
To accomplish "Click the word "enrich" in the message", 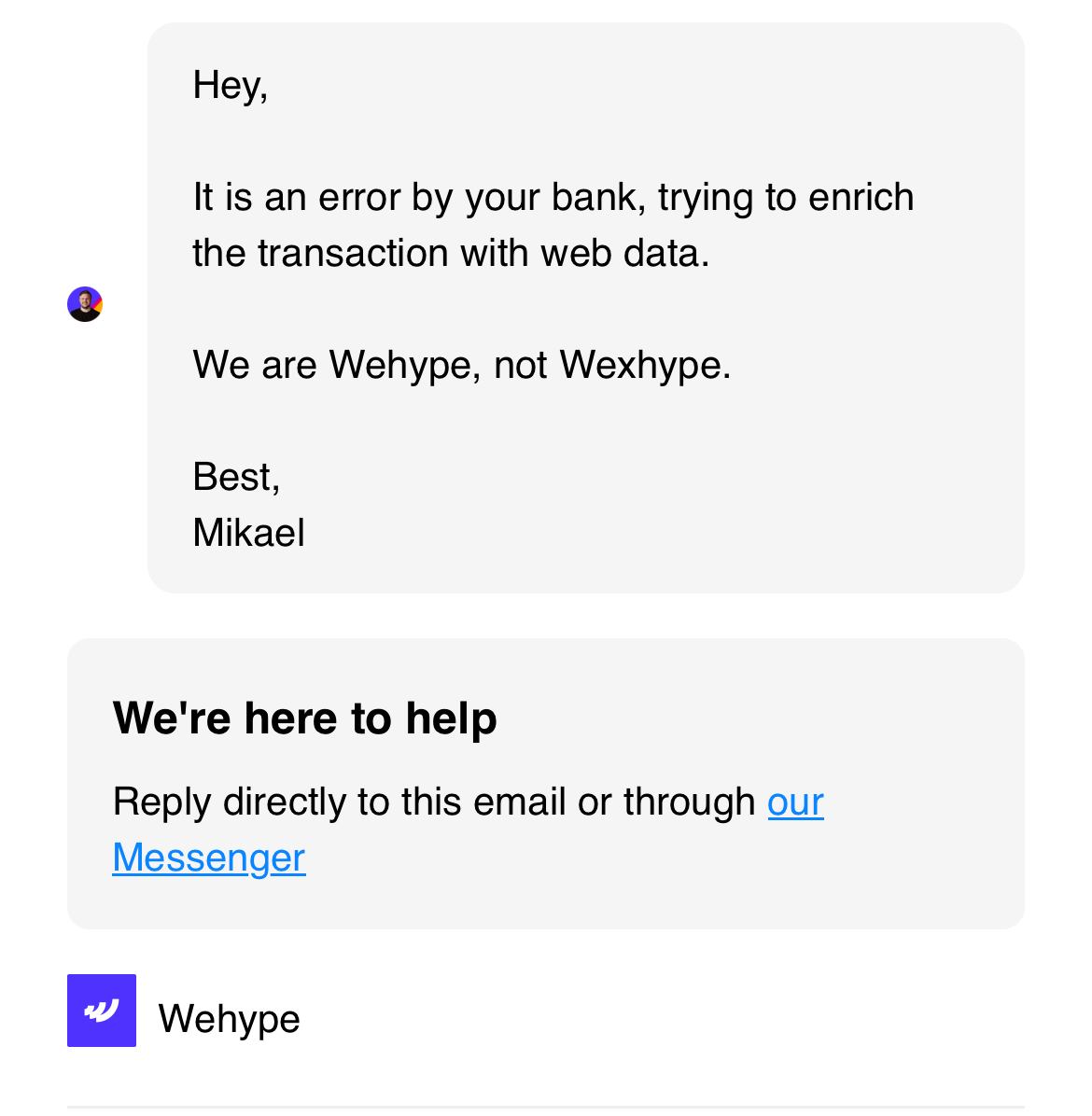I will point(861,197).
